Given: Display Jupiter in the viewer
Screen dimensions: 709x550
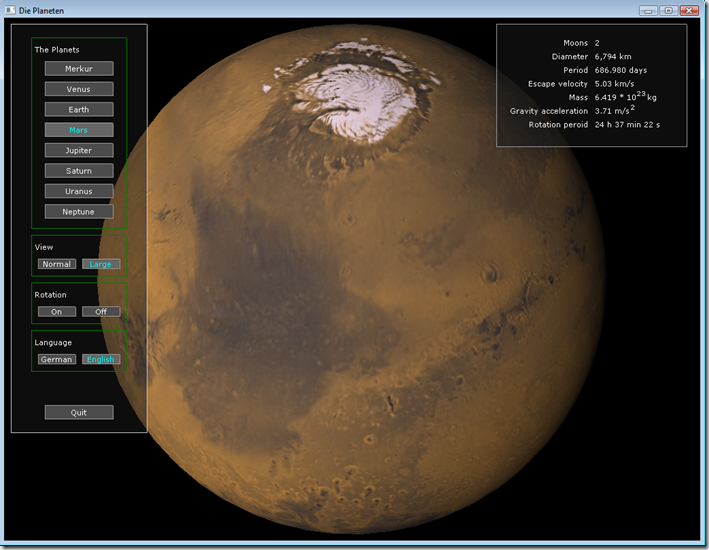Looking at the screenshot, I should 79,151.
